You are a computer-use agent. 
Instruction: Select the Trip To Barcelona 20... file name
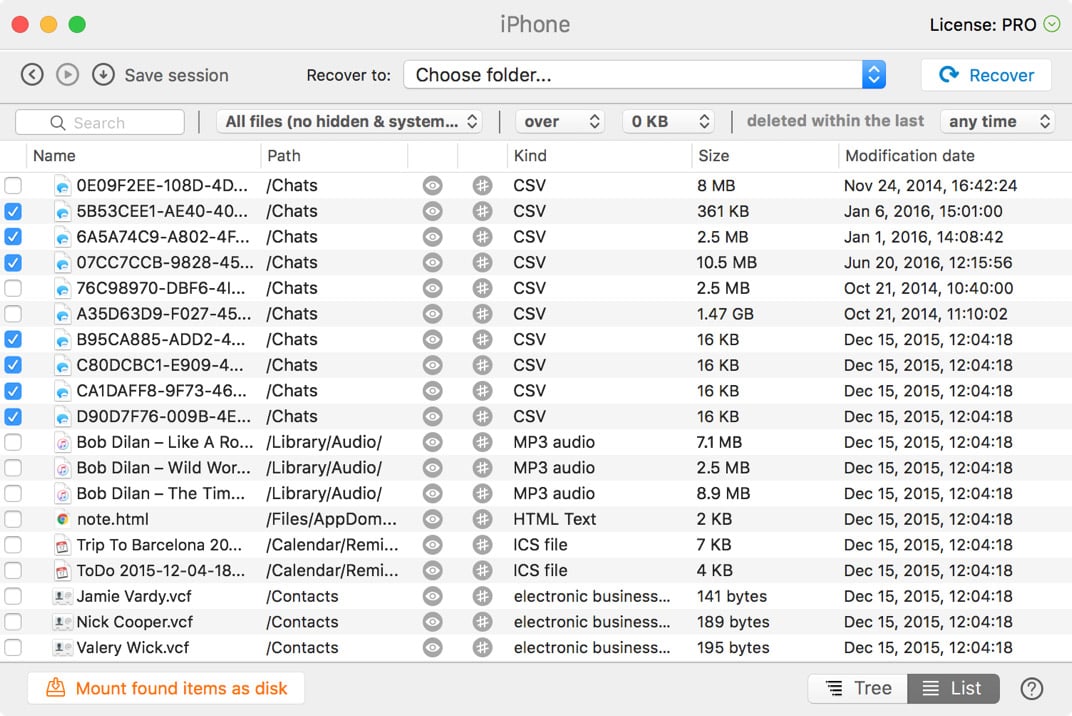click(x=159, y=545)
